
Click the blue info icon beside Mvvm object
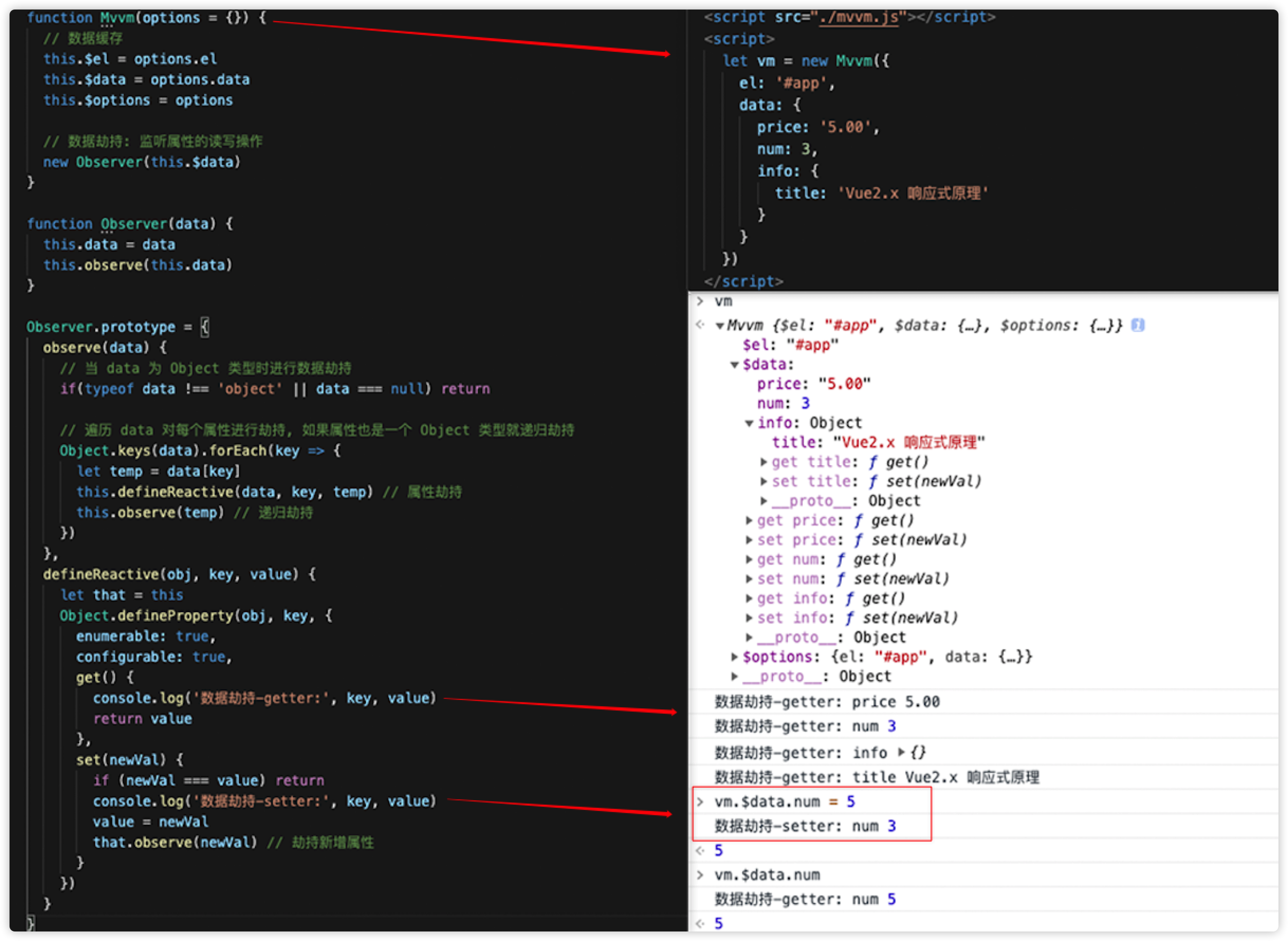(1138, 325)
